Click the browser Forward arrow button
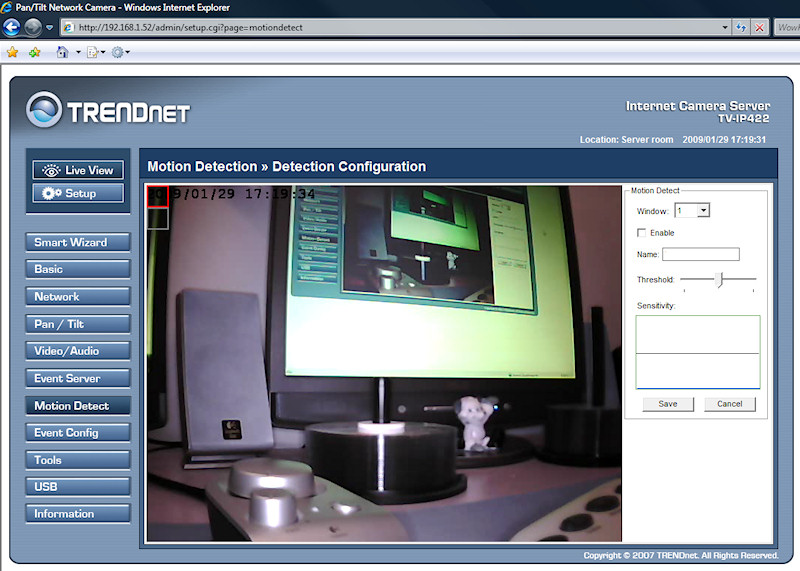Image resolution: width=800 pixels, height=571 pixels. pos(33,27)
